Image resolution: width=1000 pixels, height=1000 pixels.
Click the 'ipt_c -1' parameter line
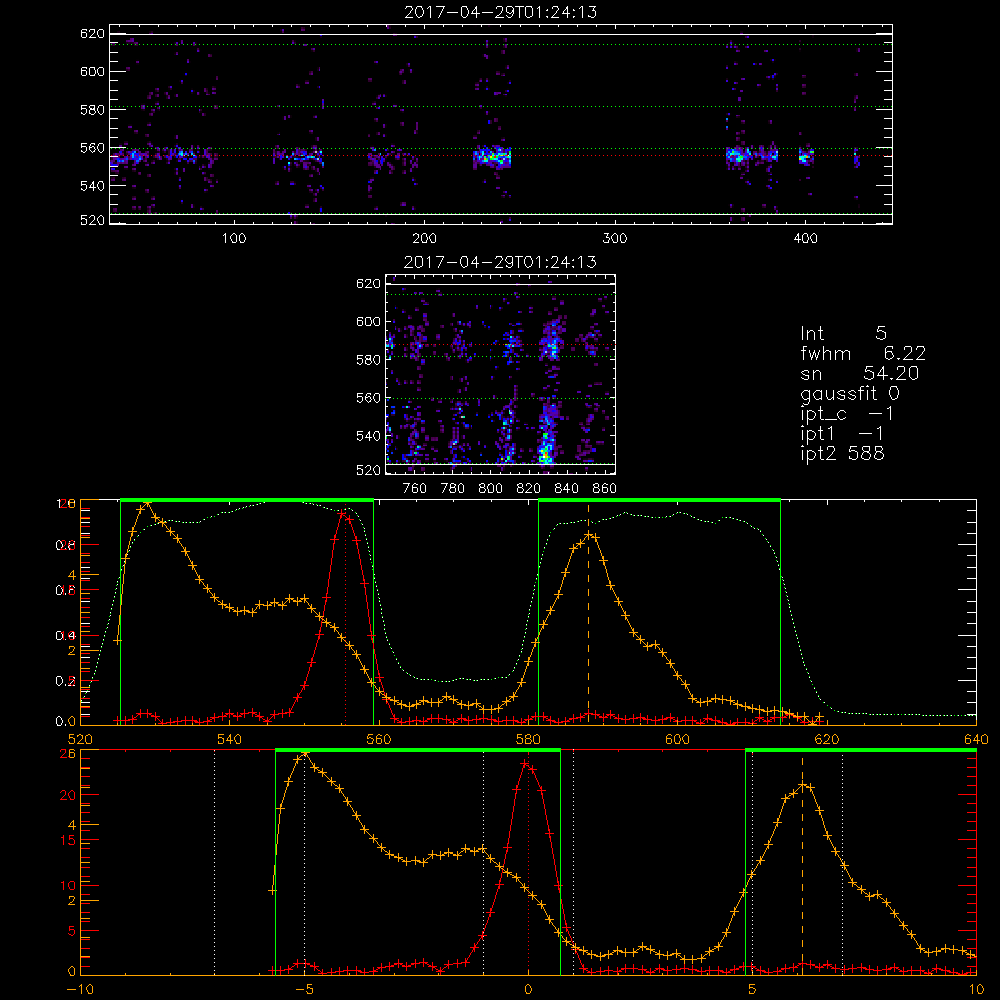(x=847, y=414)
